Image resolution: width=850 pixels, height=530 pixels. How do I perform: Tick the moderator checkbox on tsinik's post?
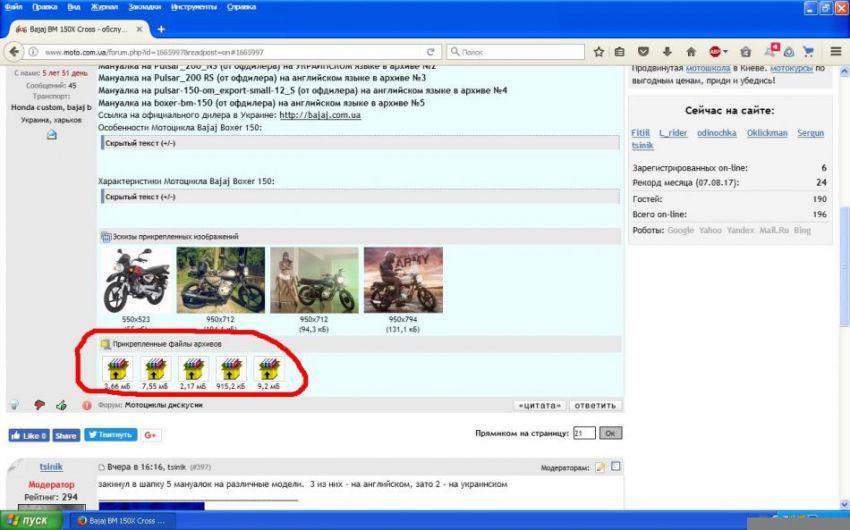point(616,467)
